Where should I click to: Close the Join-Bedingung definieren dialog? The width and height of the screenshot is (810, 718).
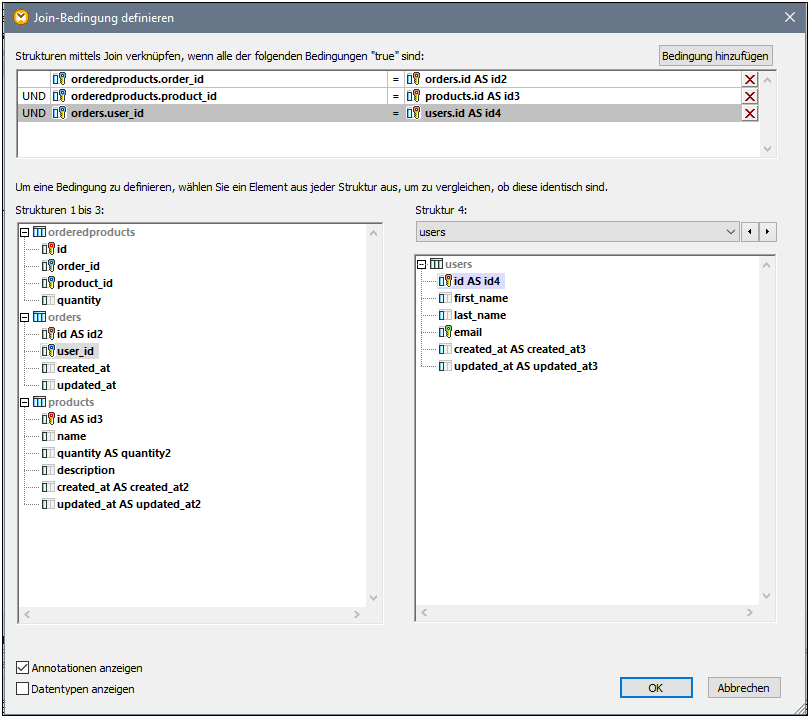[x=791, y=18]
